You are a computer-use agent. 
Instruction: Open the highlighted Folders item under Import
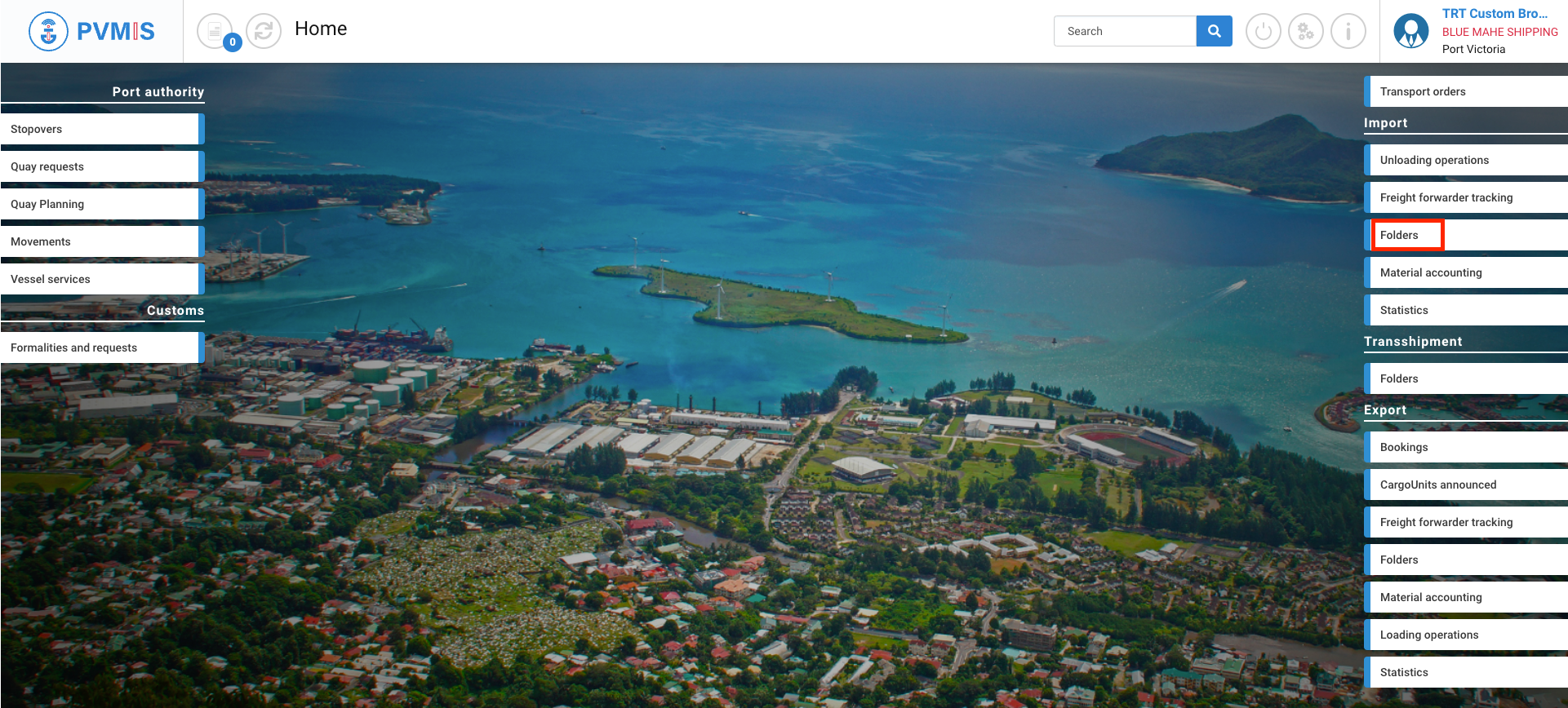(x=1407, y=235)
